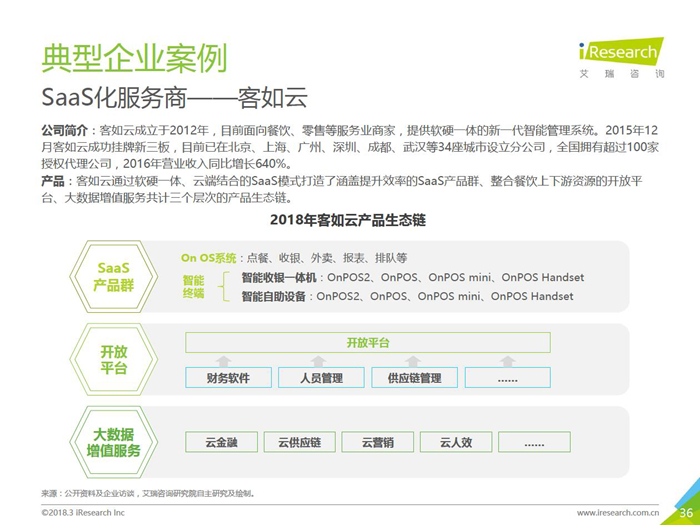This screenshot has width=700, height=525.
Task: Click the 云营销 box
Action: coord(378,442)
